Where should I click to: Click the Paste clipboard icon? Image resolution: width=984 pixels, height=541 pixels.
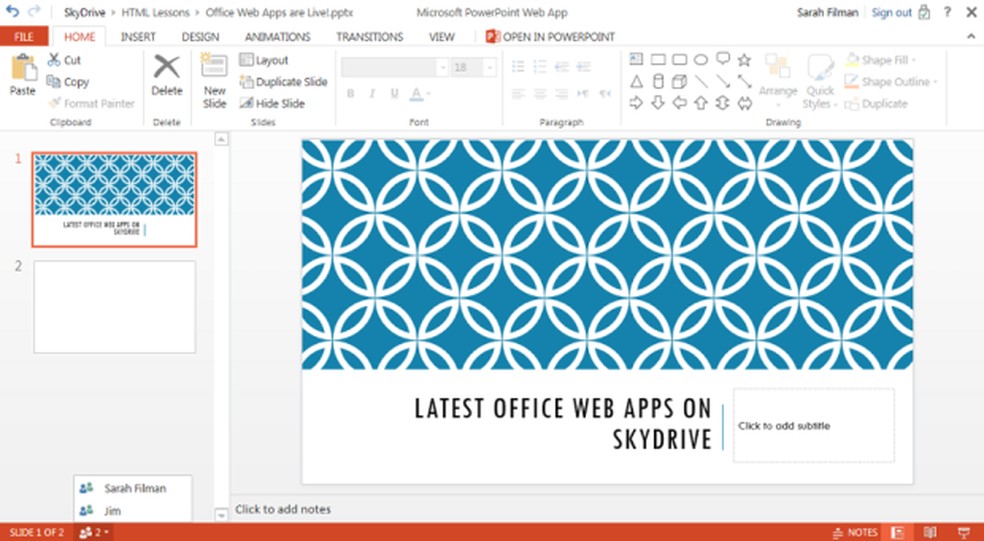(23, 67)
